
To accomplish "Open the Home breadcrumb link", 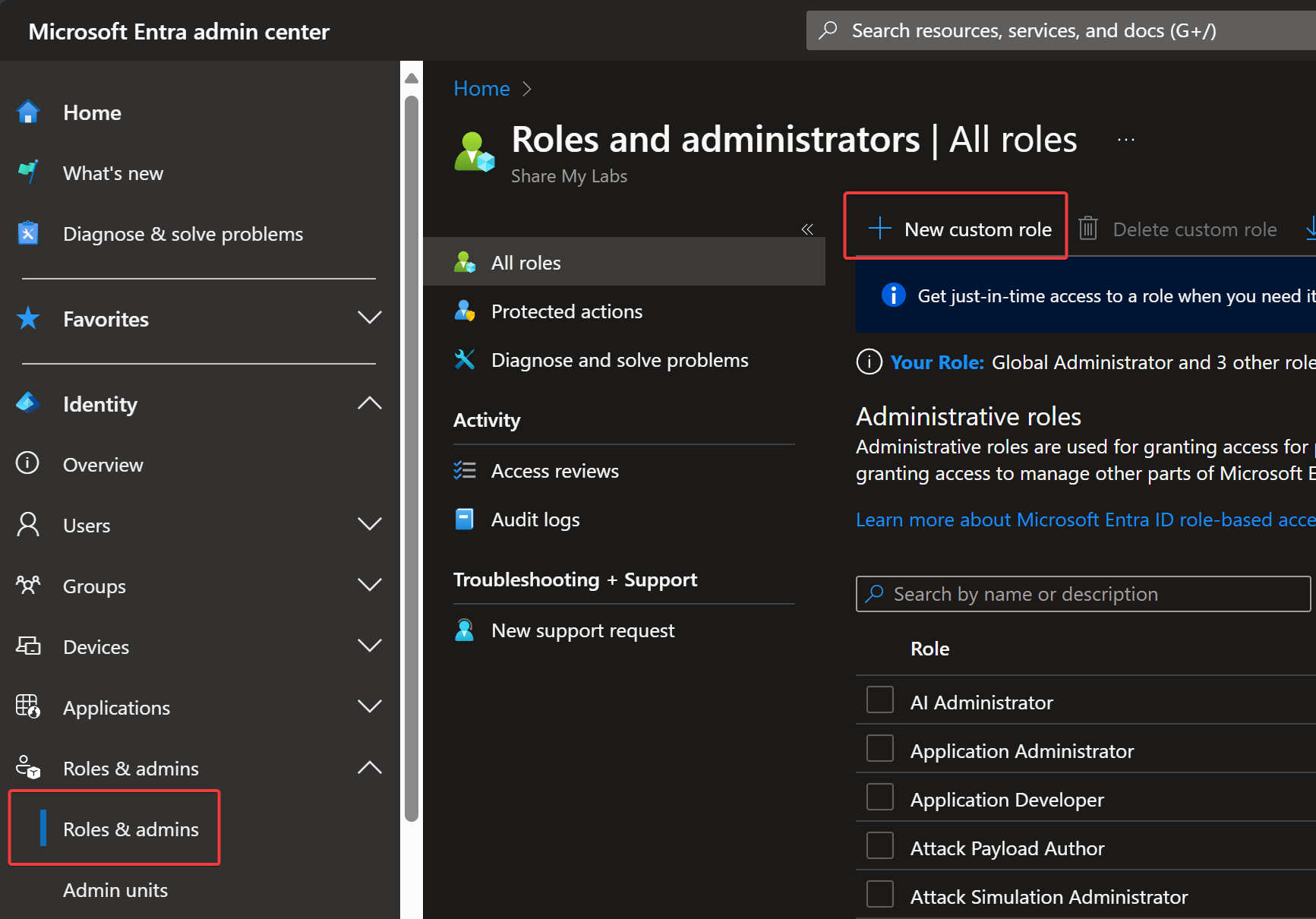I will click(x=481, y=89).
